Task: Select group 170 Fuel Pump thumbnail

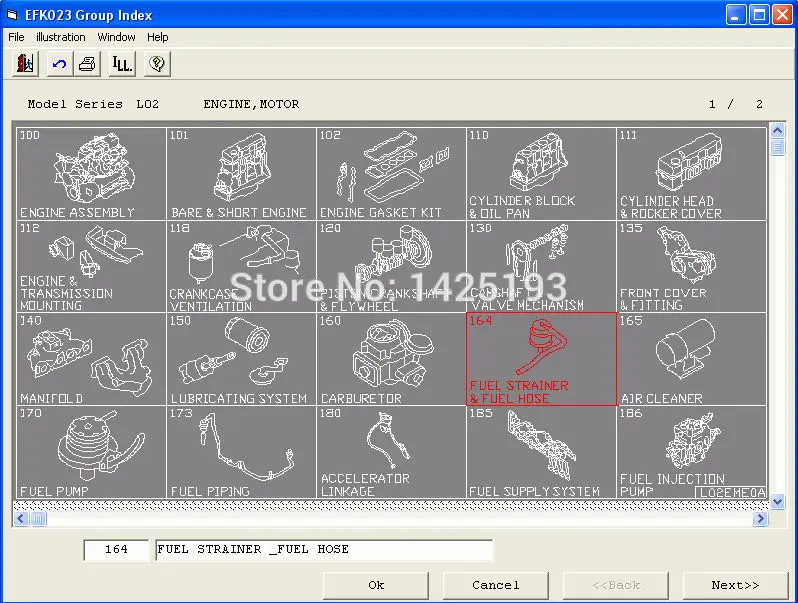Action: [91, 452]
